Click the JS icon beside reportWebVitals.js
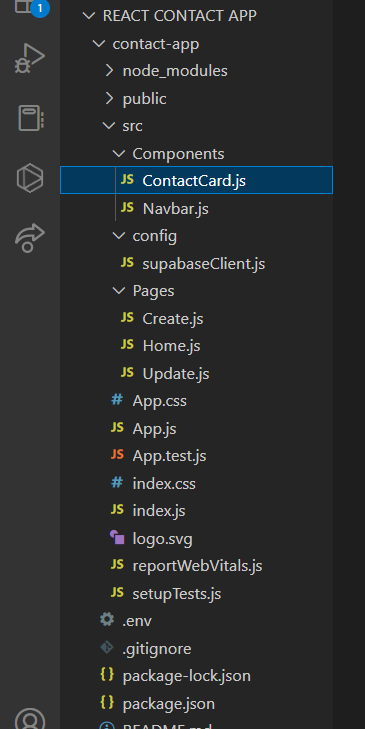The height and width of the screenshot is (729, 365). click(117, 565)
